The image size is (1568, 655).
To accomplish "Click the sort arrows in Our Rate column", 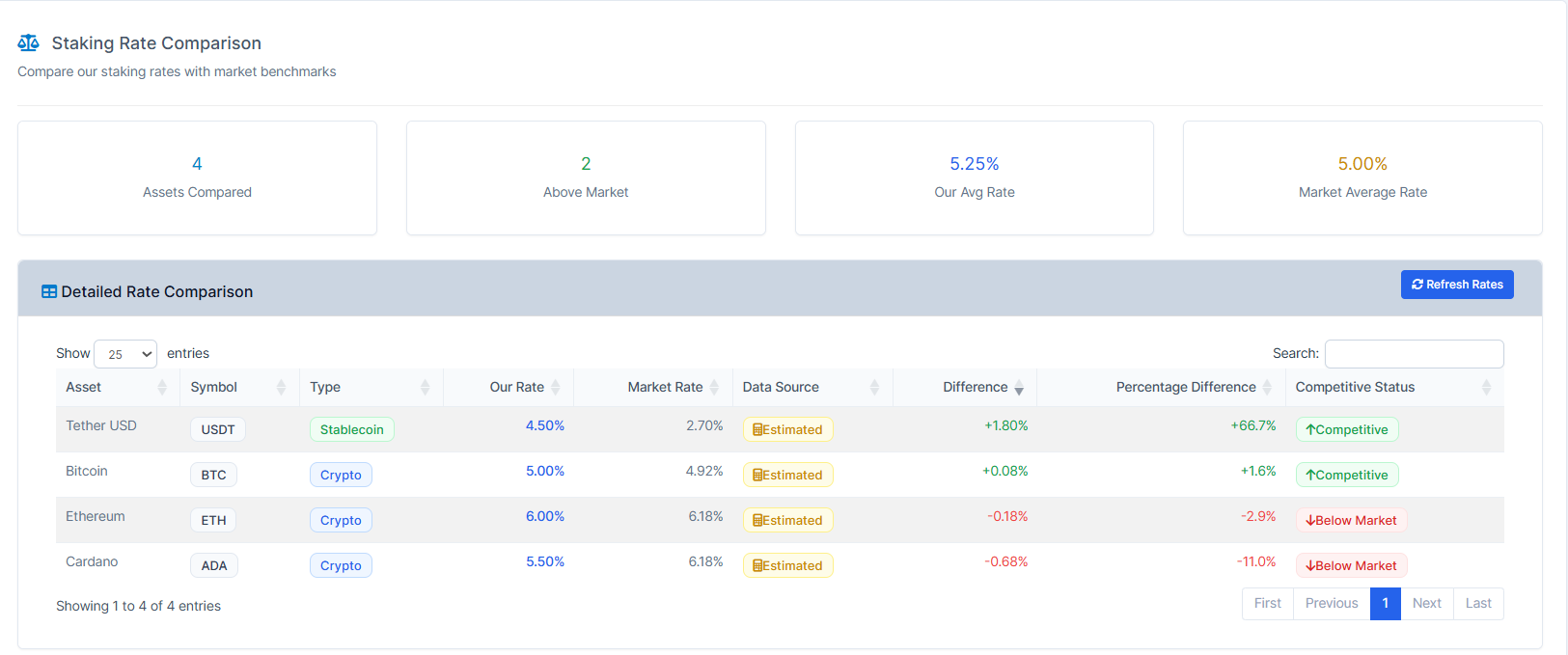I will [x=555, y=387].
